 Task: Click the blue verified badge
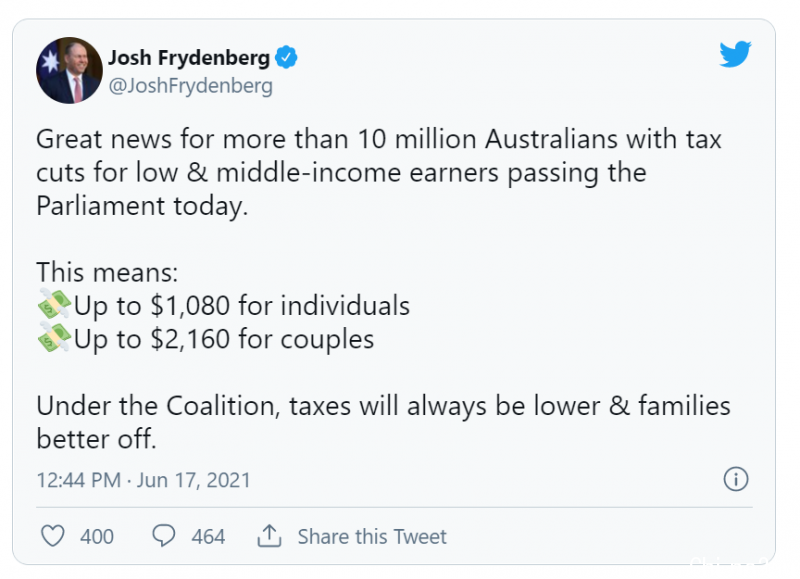286,57
